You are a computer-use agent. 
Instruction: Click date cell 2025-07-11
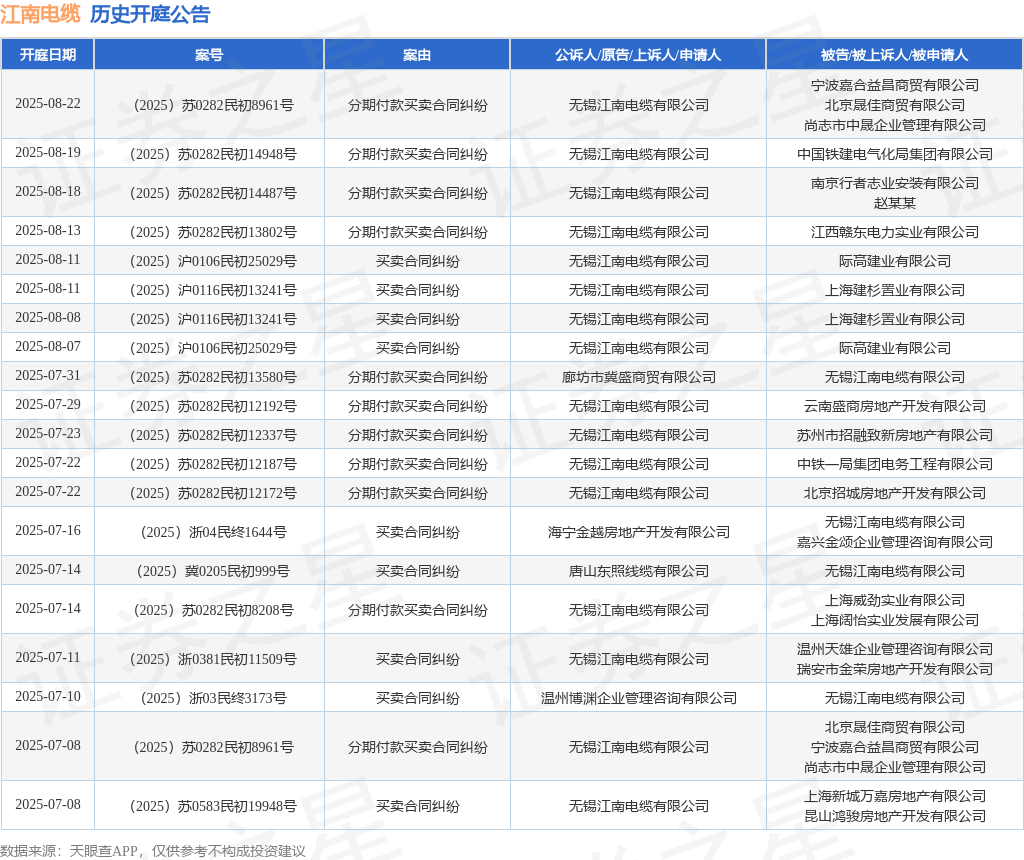point(48,658)
